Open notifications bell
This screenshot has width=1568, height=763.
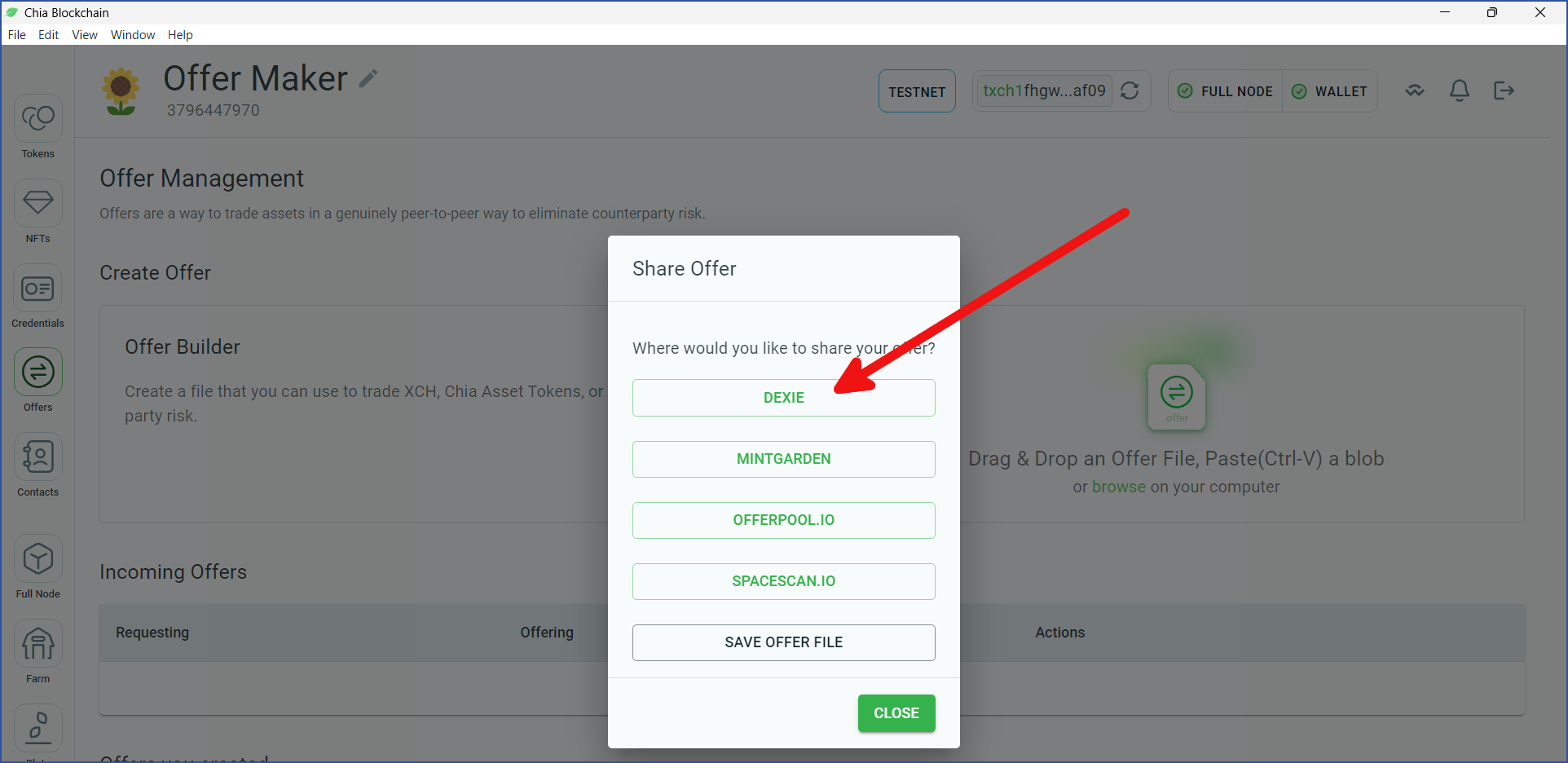coord(1460,90)
